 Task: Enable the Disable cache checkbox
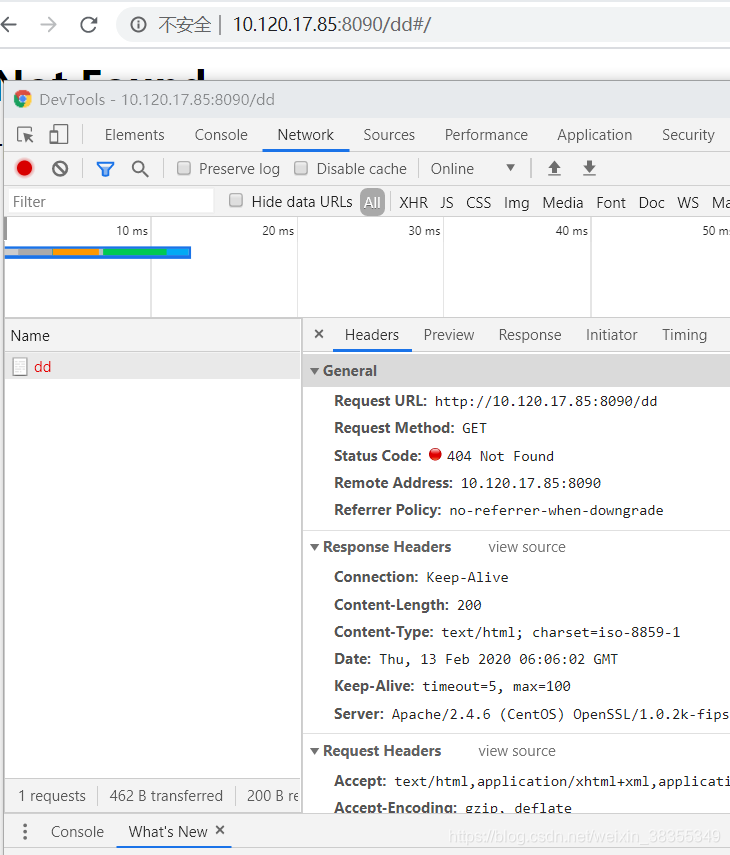(x=301, y=168)
